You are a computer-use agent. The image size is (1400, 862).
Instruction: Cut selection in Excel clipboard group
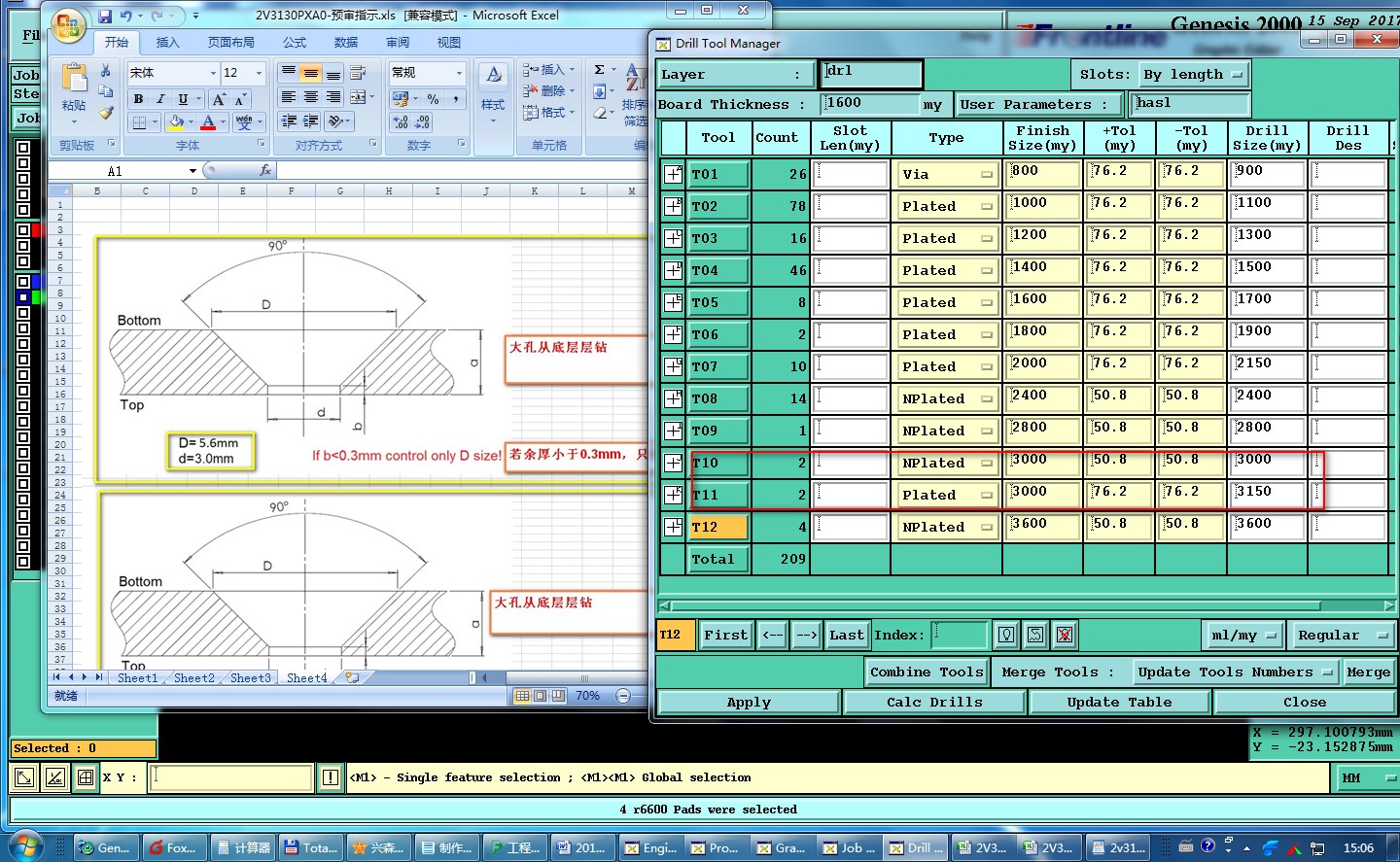(x=105, y=71)
